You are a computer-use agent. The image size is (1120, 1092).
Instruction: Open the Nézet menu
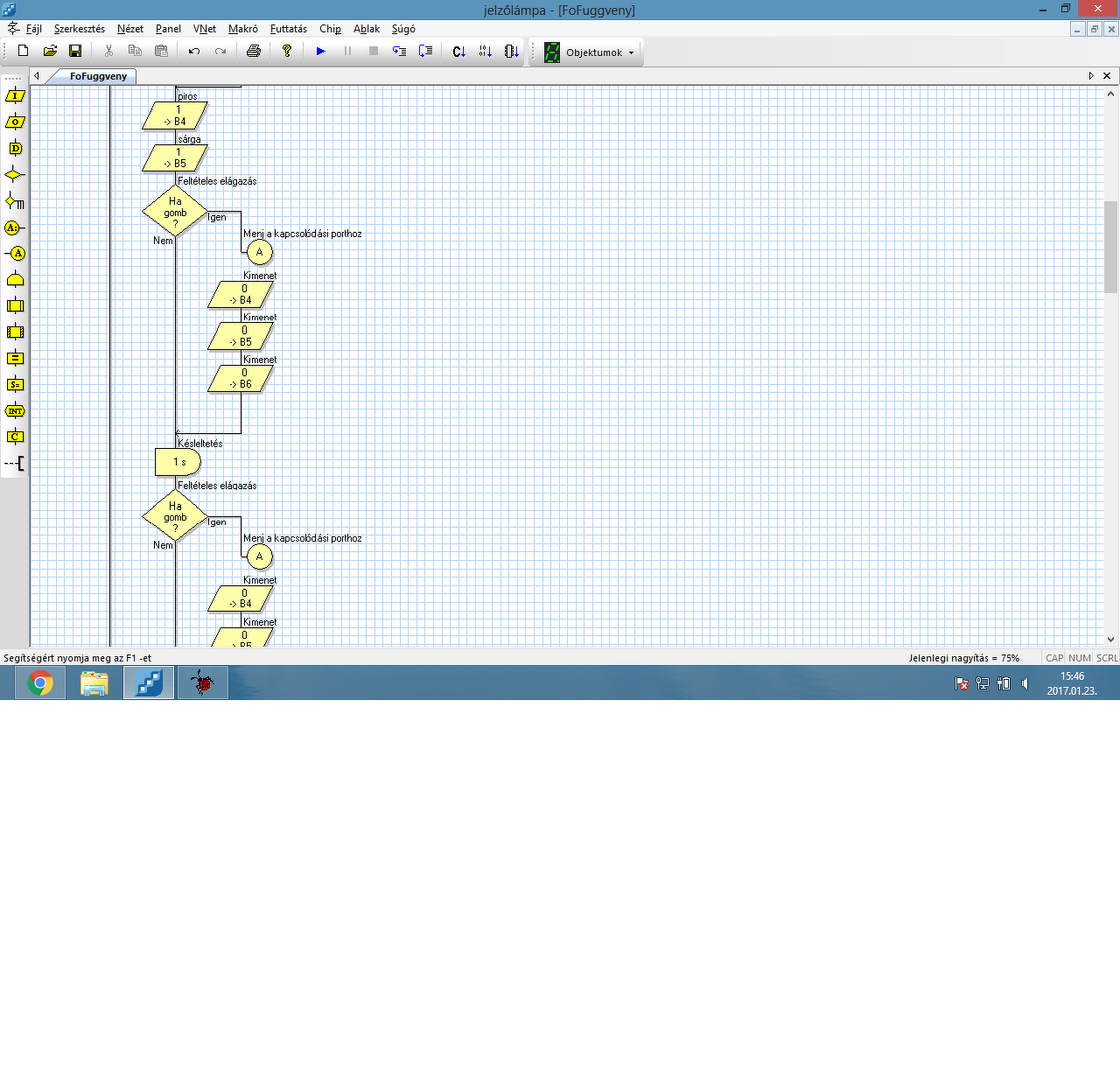(x=130, y=29)
